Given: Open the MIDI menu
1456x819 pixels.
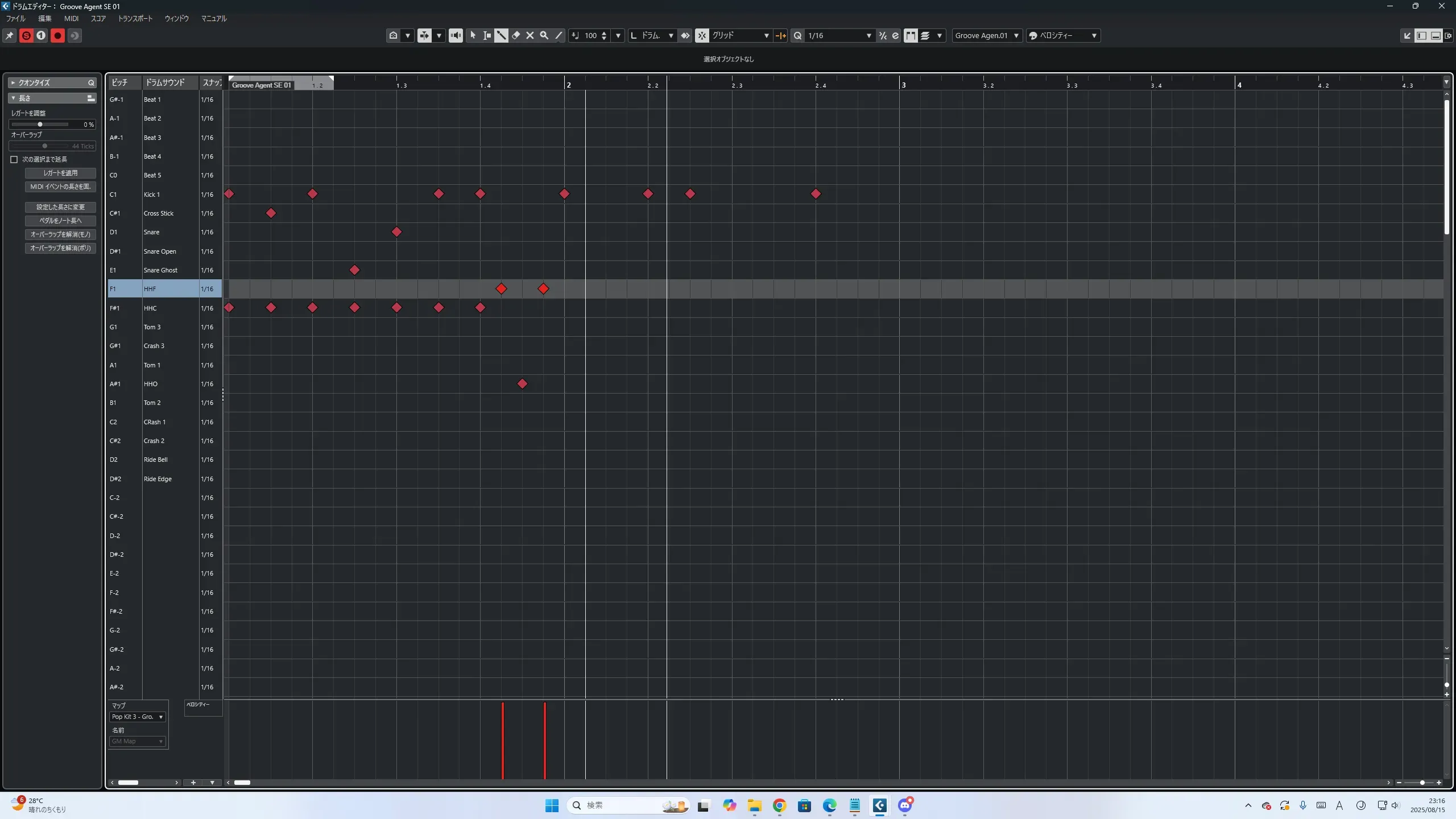Looking at the screenshot, I should tap(71, 18).
